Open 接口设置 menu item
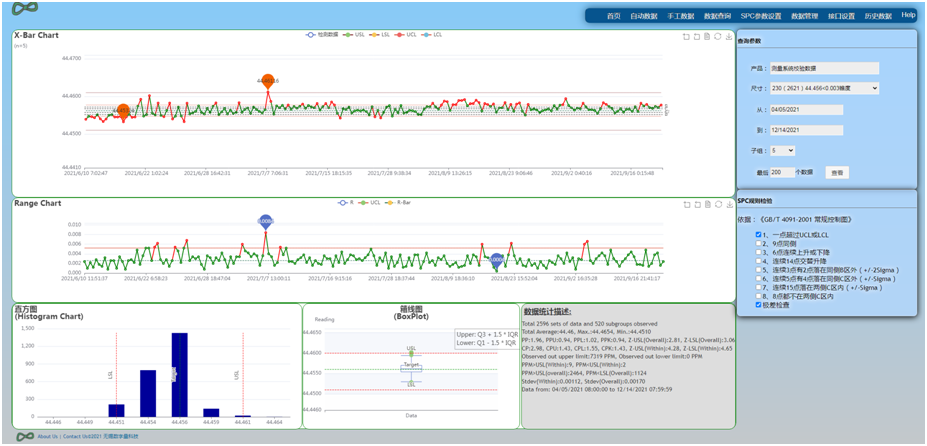 pos(842,16)
